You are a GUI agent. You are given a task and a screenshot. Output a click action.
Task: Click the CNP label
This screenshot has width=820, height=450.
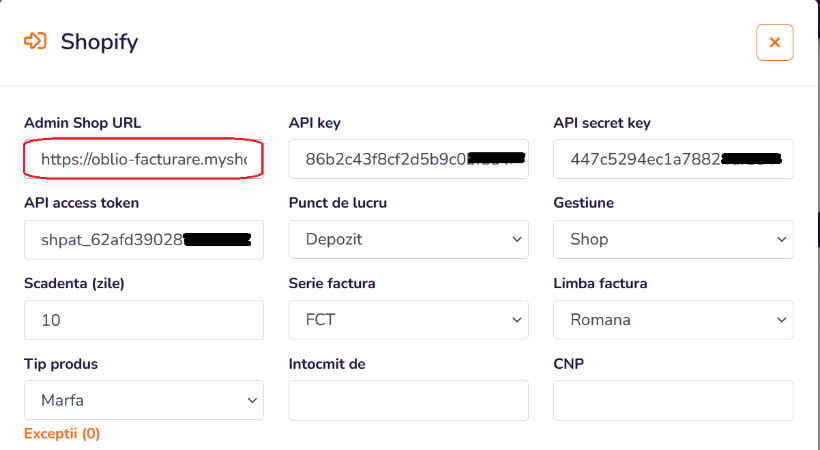pyautogui.click(x=568, y=364)
